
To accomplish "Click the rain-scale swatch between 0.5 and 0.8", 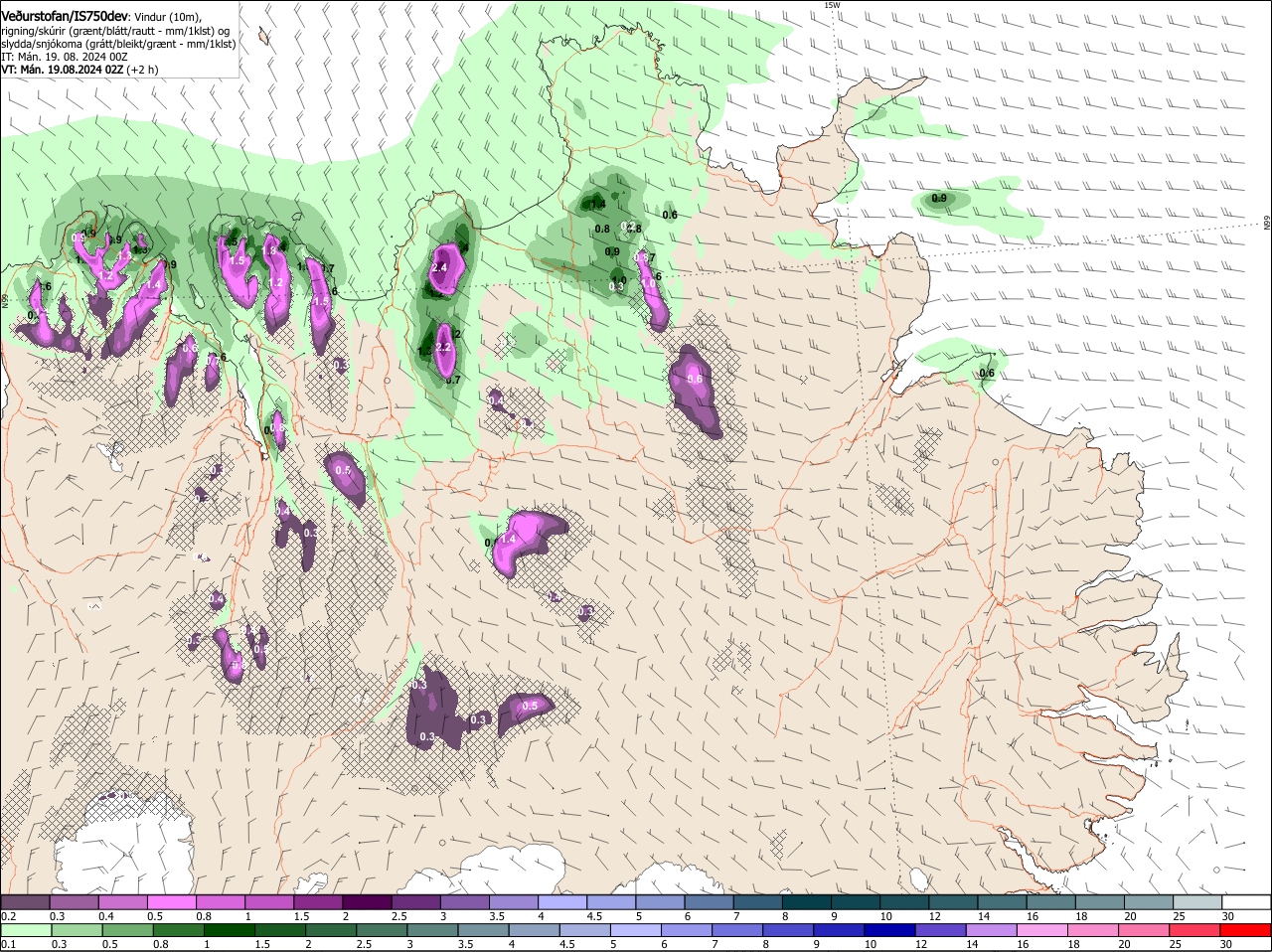I will click(129, 929).
